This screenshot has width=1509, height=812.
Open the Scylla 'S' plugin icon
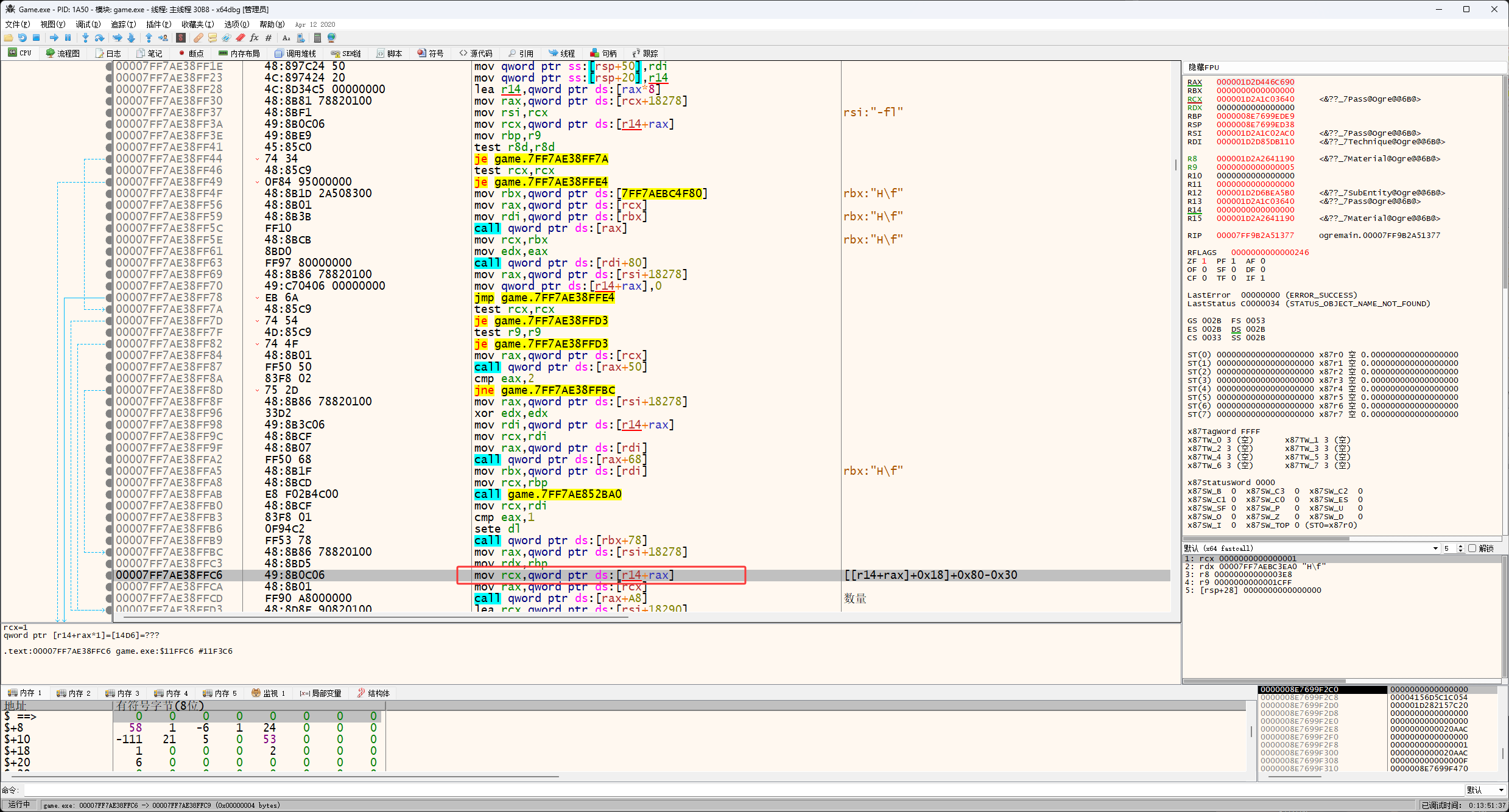pyautogui.click(x=181, y=38)
